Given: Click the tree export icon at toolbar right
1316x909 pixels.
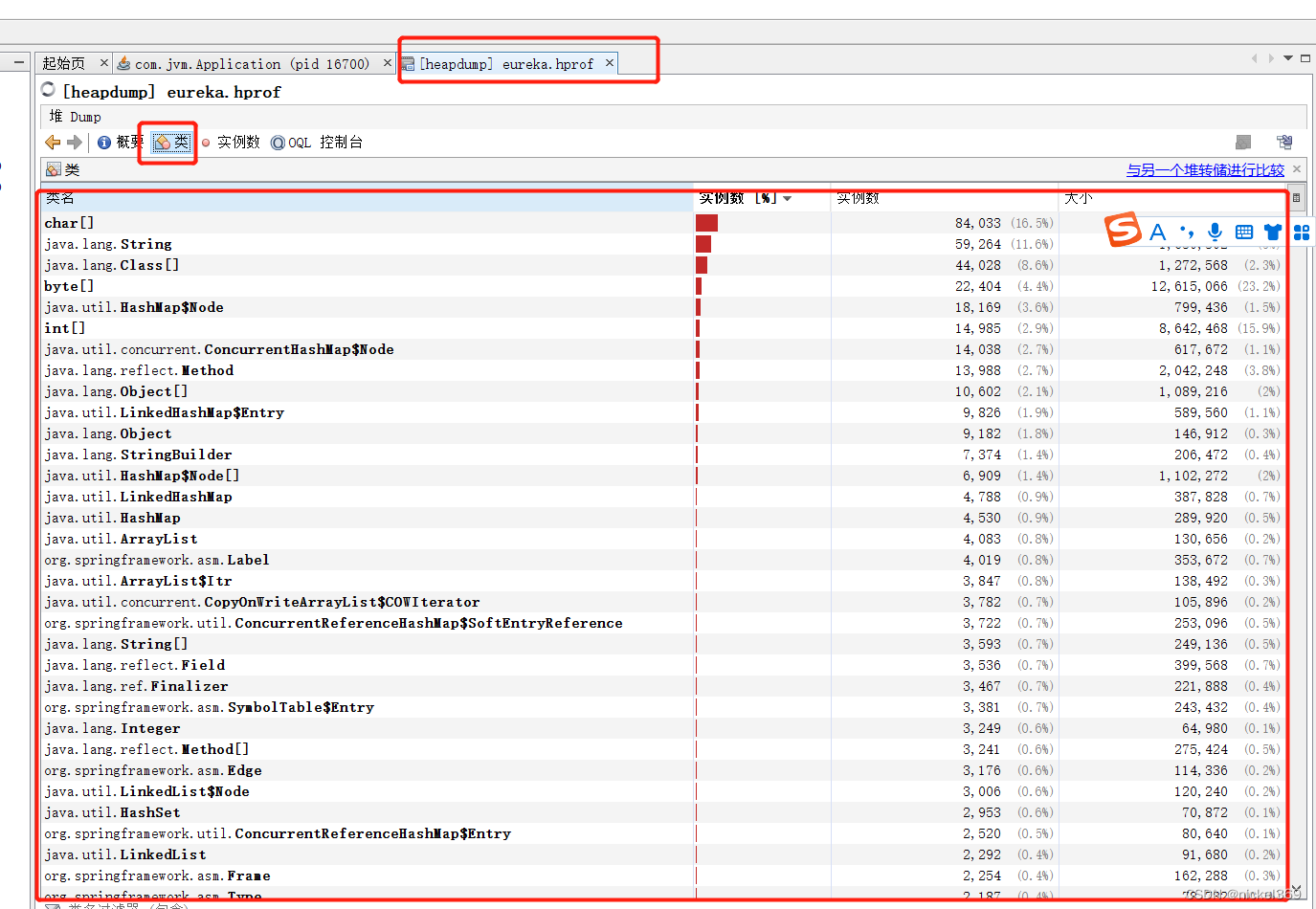Looking at the screenshot, I should pyautogui.click(x=1284, y=143).
